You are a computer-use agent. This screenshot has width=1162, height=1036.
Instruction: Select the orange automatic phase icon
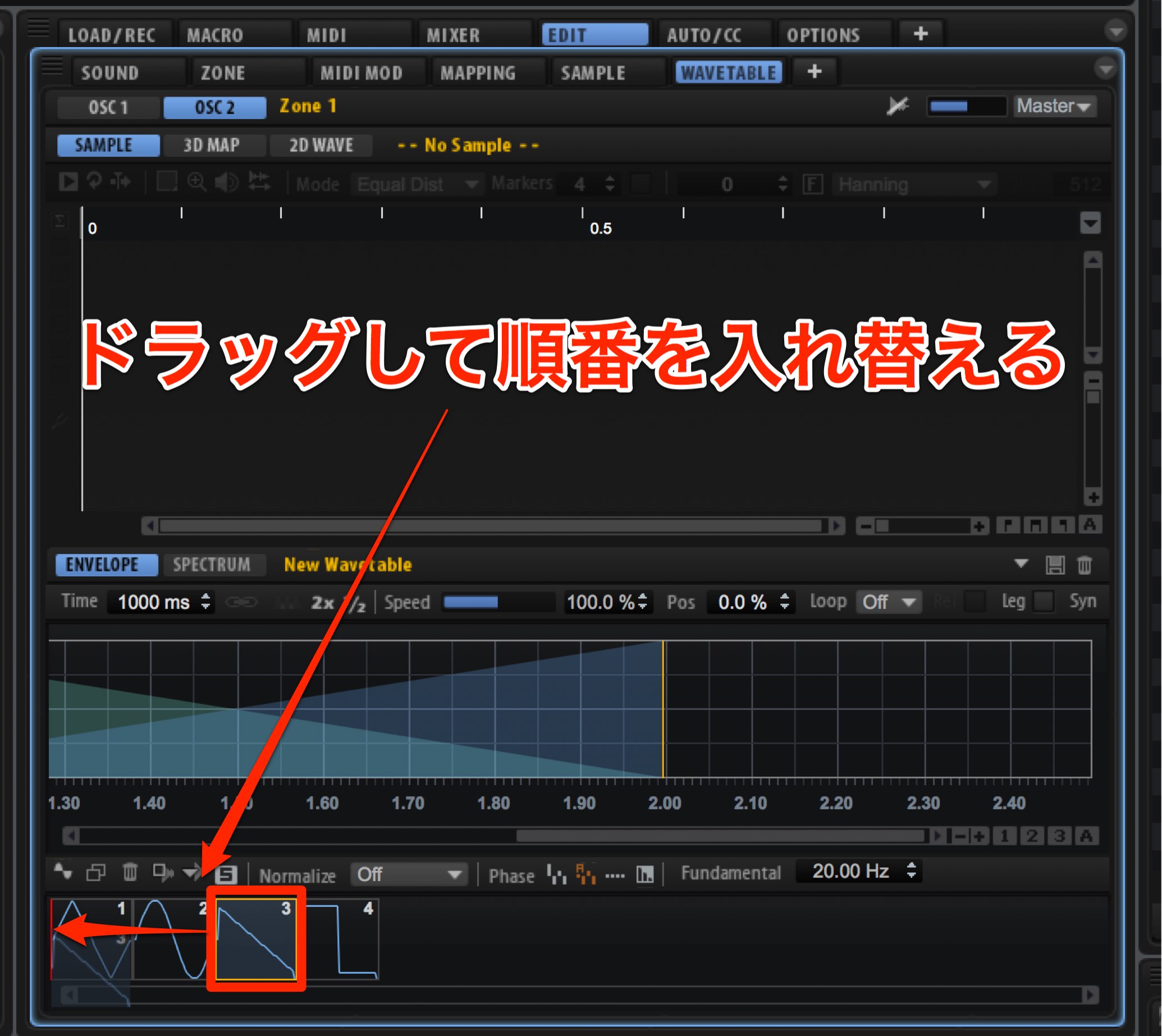pos(585,874)
